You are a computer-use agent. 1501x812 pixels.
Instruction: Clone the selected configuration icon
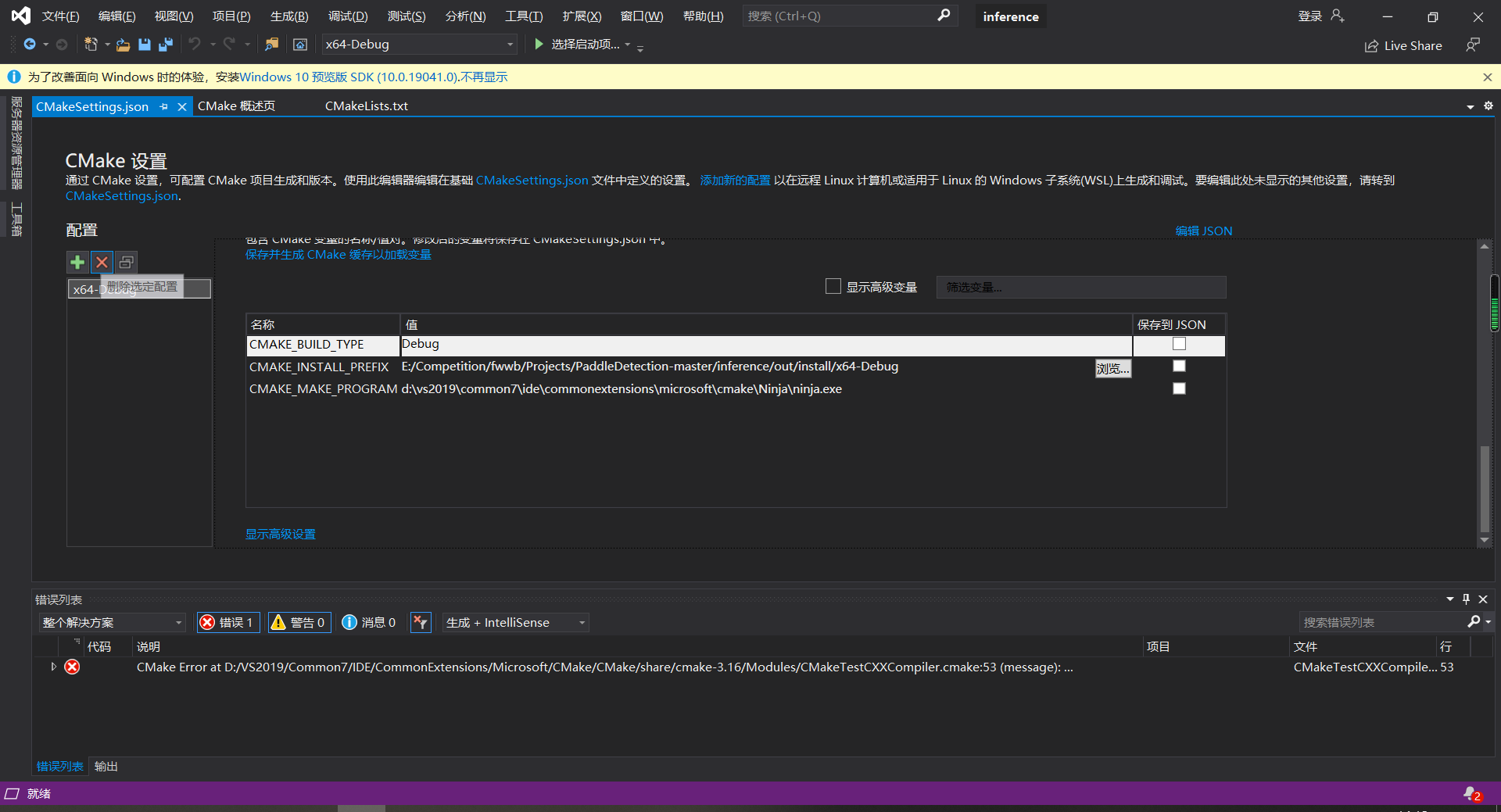point(126,262)
